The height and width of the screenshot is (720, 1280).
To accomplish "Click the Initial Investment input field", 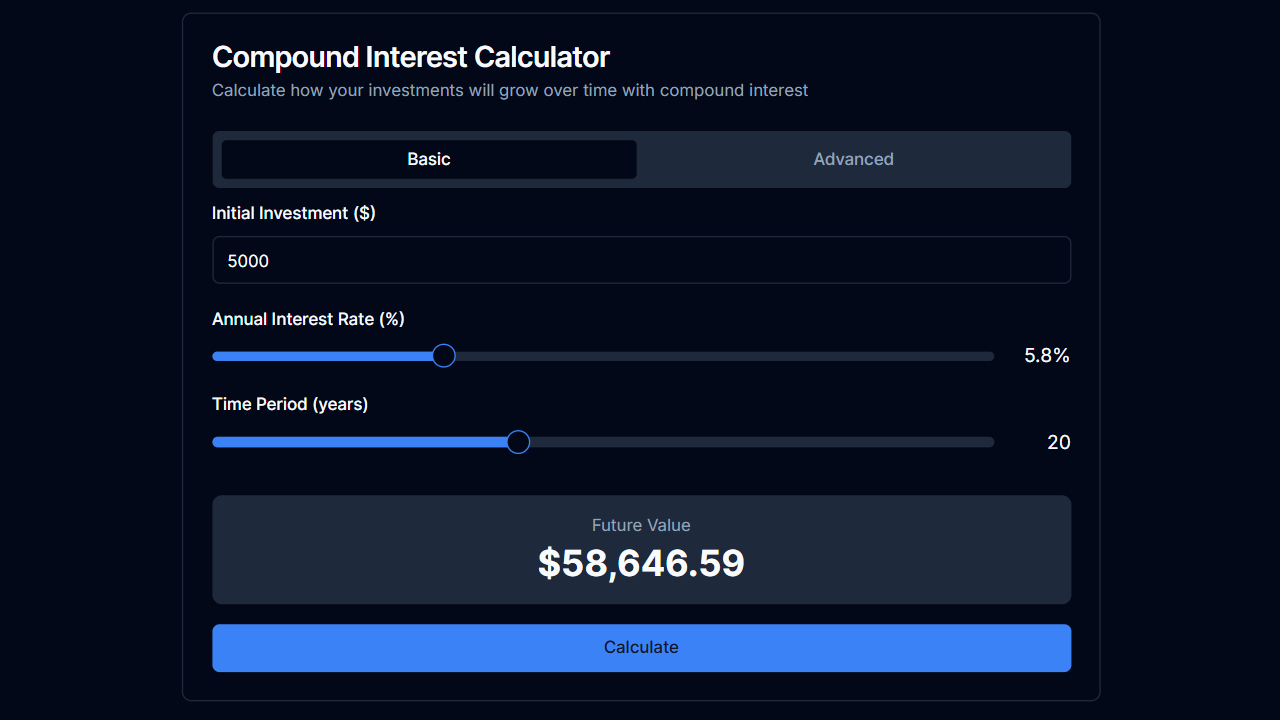I will pos(641,260).
